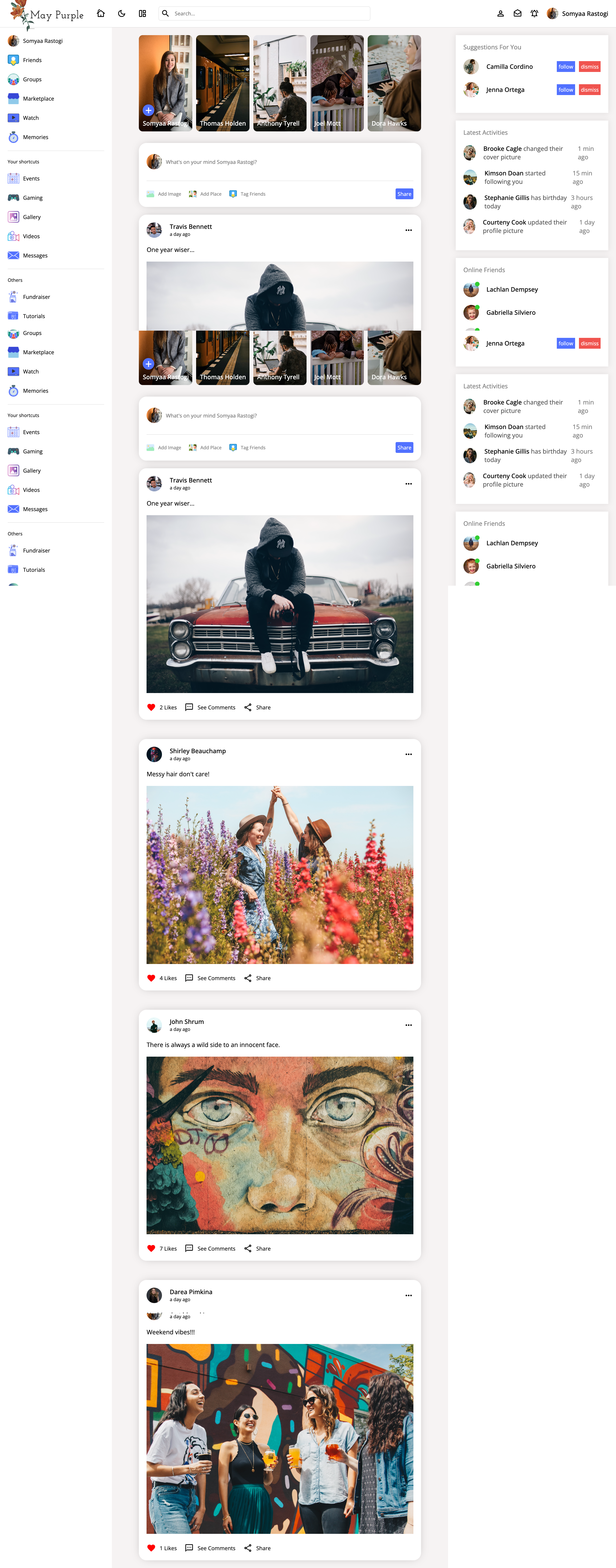
Task: Open more options on John Shrum's post
Action: pos(408,1025)
